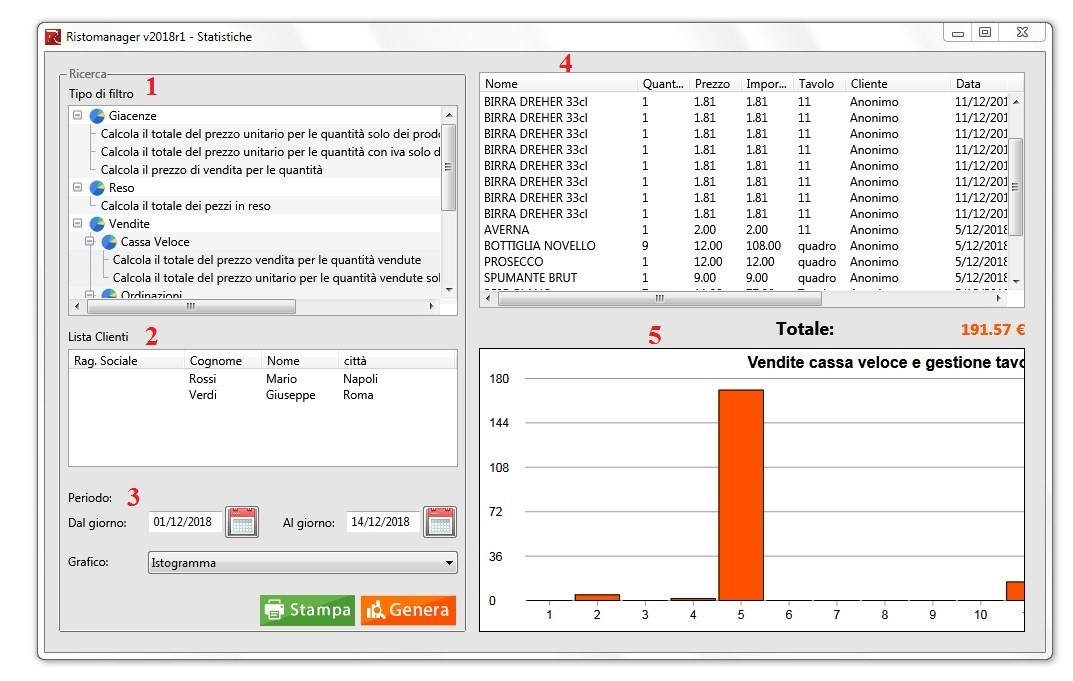The width and height of the screenshot is (1073, 681).
Task: Open calendar picker for Al giorno date
Action: [x=440, y=522]
